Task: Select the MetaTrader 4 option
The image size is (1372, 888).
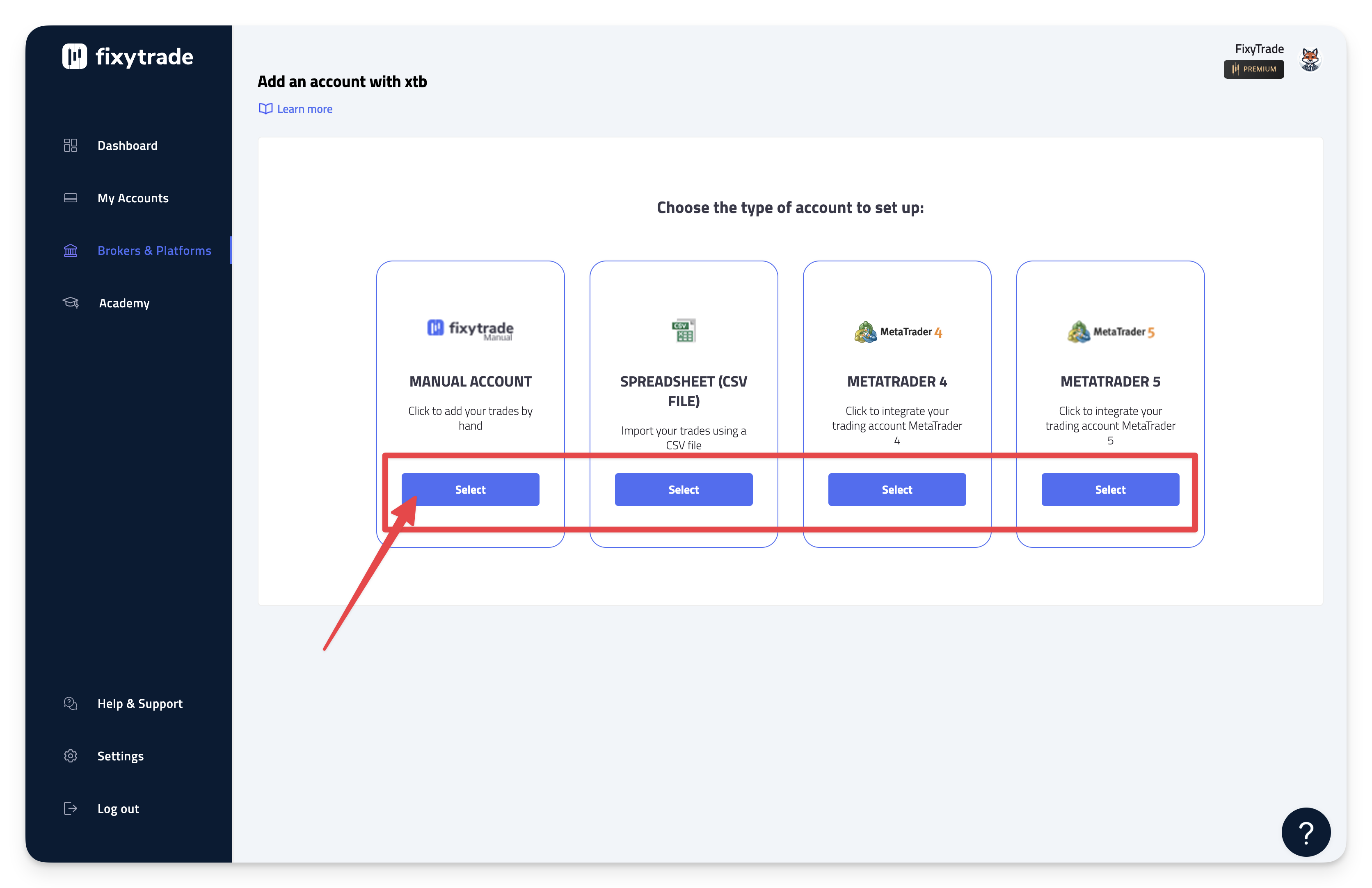Action: pos(897,490)
